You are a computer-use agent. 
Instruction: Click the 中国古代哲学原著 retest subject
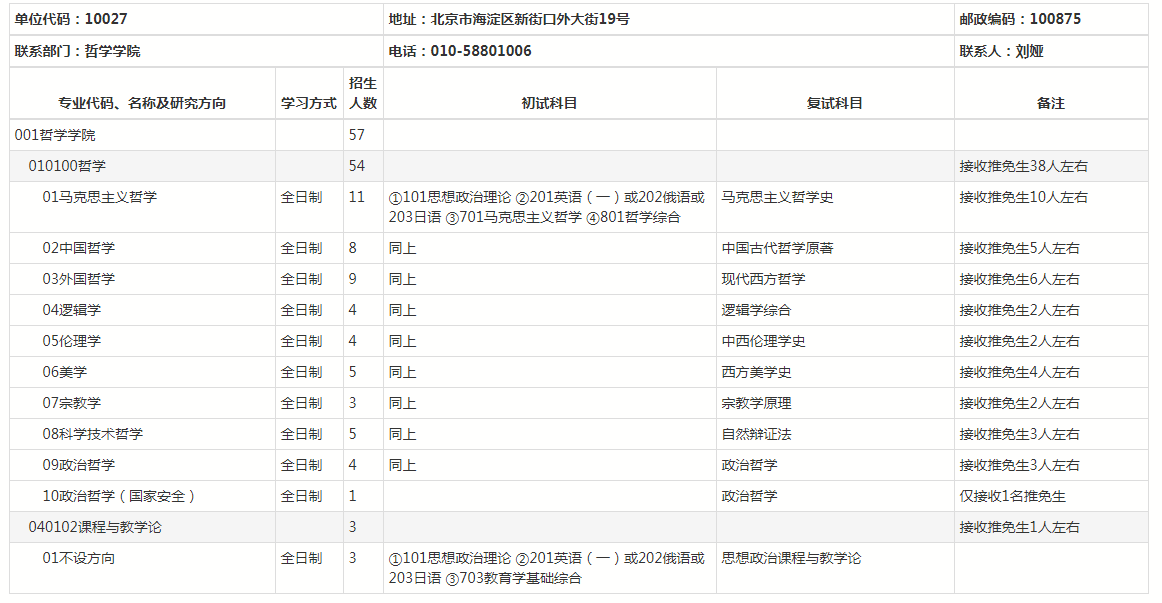[777, 248]
